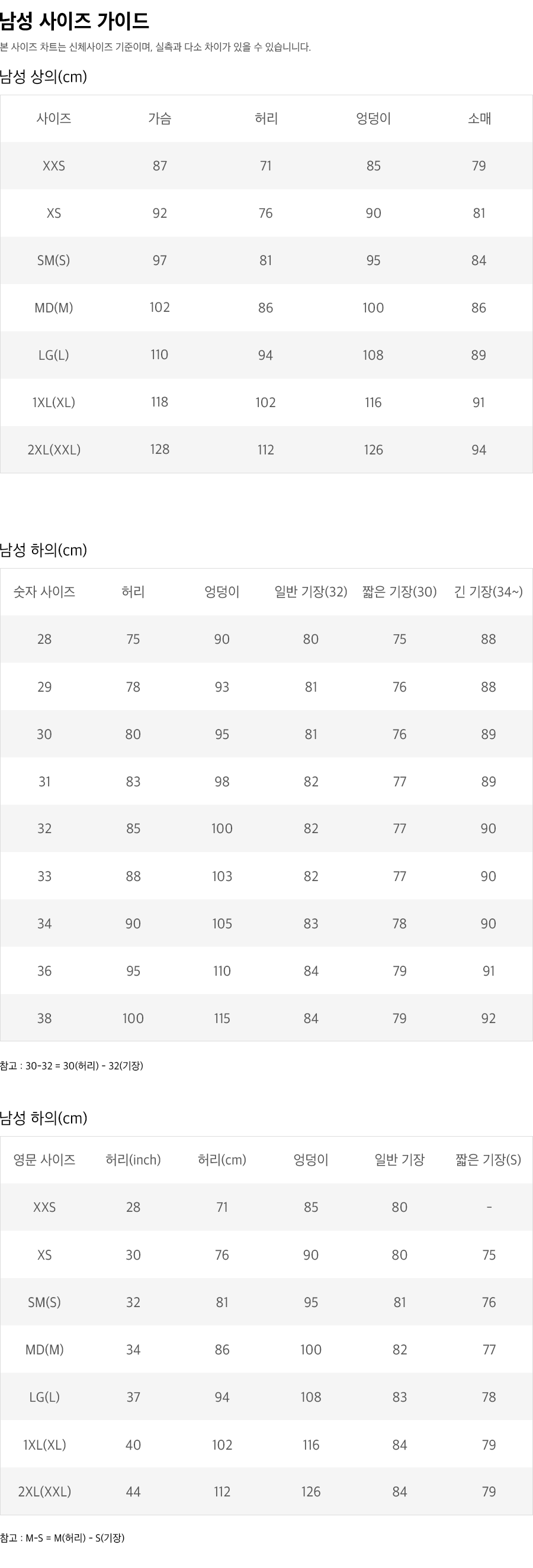This screenshot has height=1568, width=533.
Task: Select the 일반 기장(32) column header
Action: pyautogui.click(x=311, y=592)
